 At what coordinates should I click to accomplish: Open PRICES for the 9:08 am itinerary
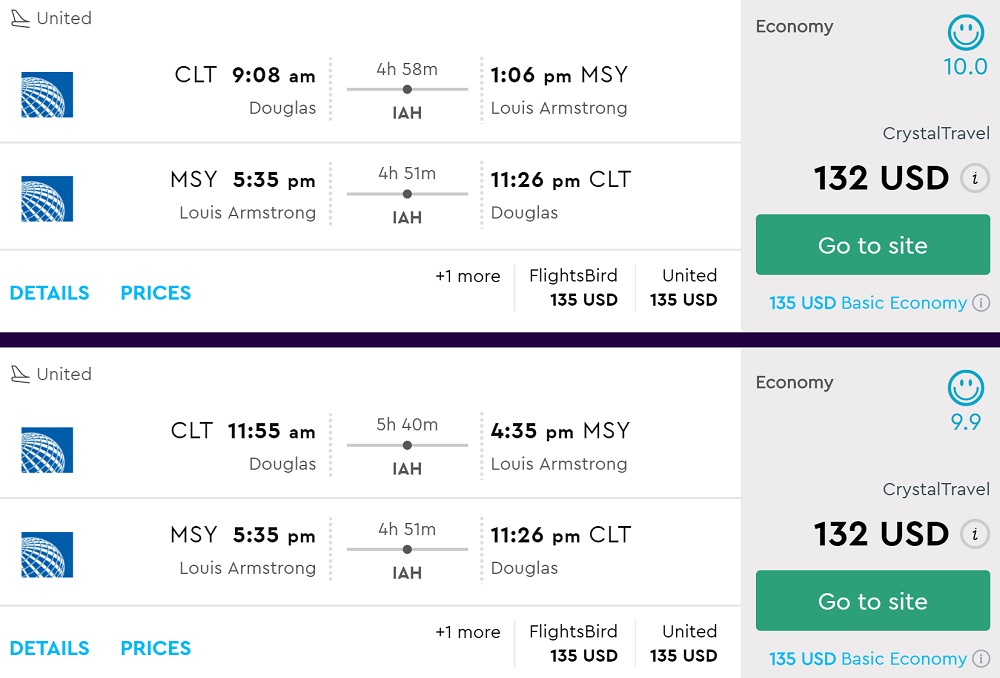155,293
